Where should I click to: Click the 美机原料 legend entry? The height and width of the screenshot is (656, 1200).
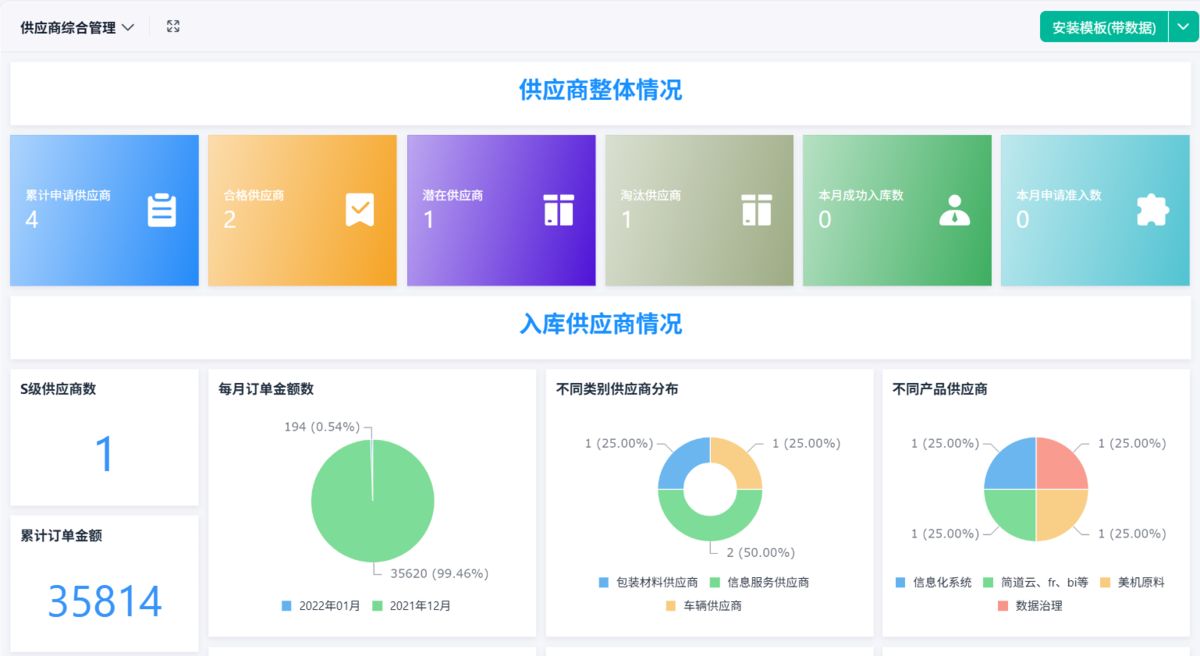[x=1132, y=582]
